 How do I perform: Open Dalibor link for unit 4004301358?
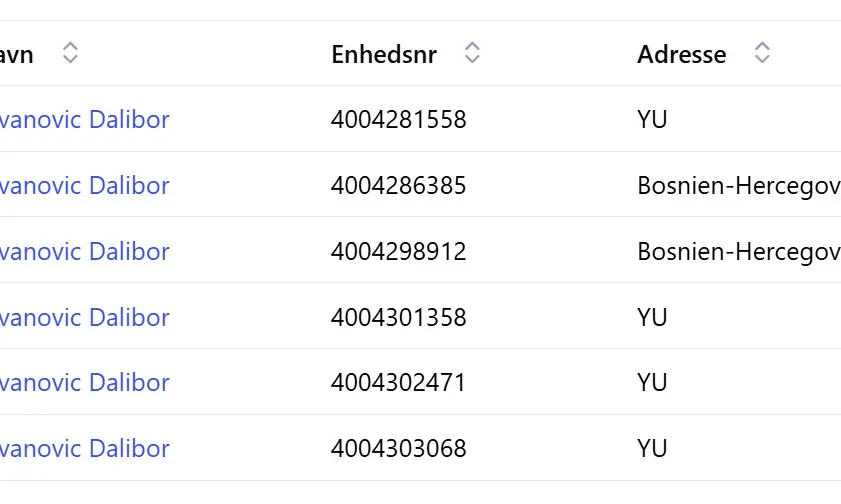click(85, 317)
